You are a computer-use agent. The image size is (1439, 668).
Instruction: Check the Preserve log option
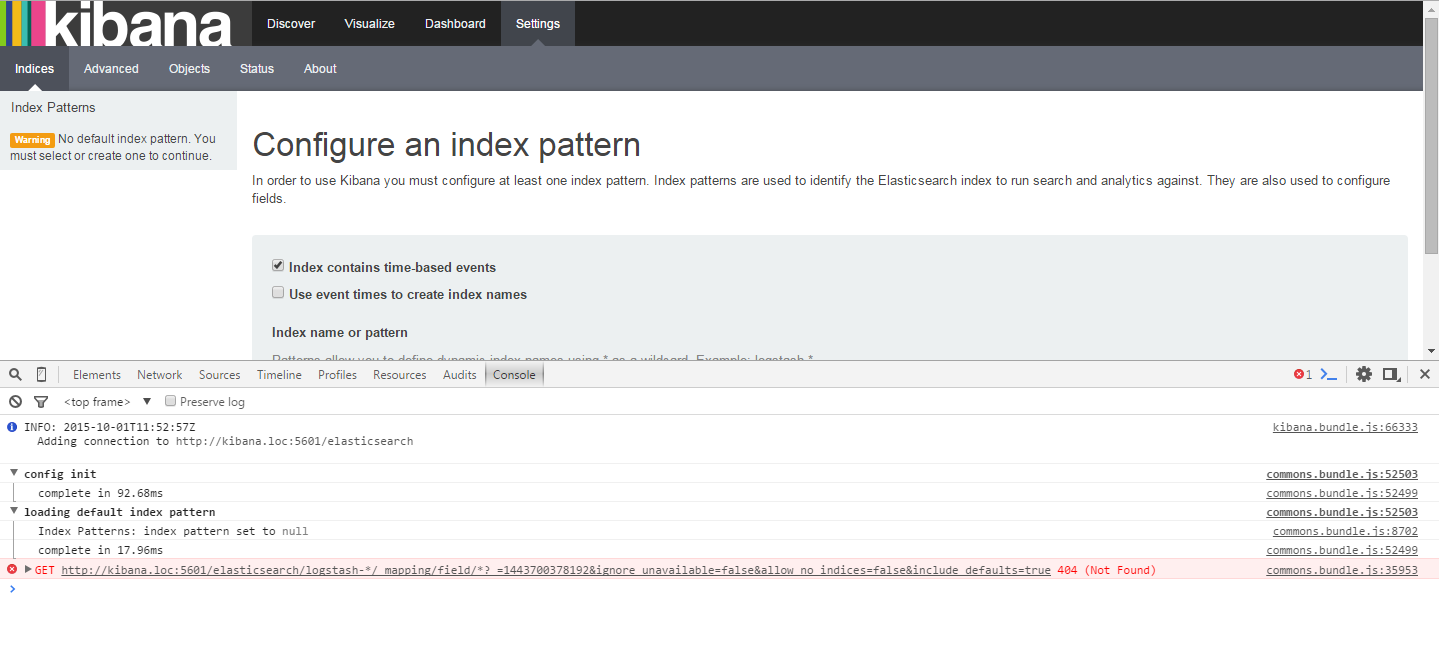(171, 401)
